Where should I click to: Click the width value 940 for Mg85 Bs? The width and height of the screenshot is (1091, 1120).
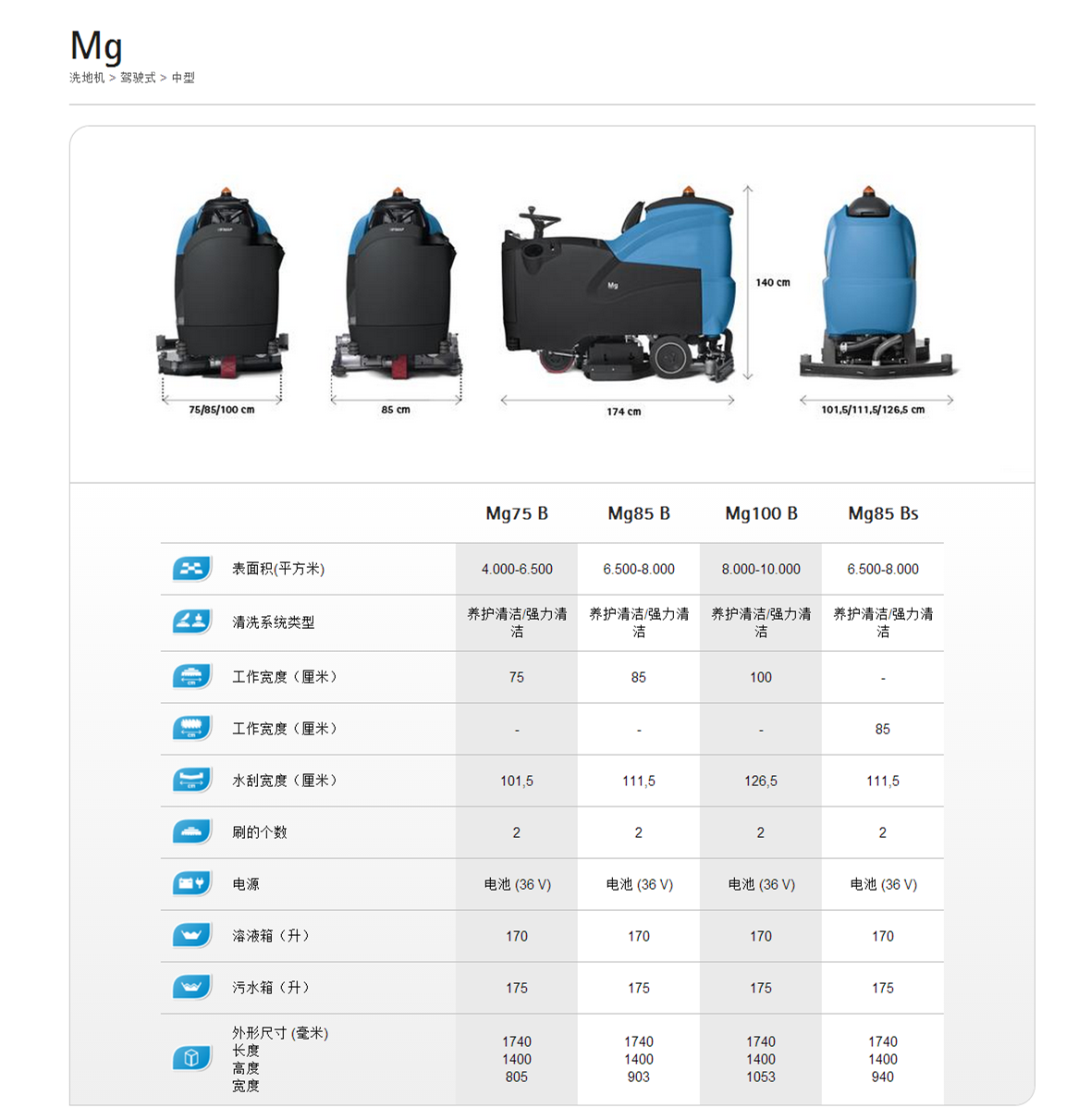pyautogui.click(x=883, y=1077)
